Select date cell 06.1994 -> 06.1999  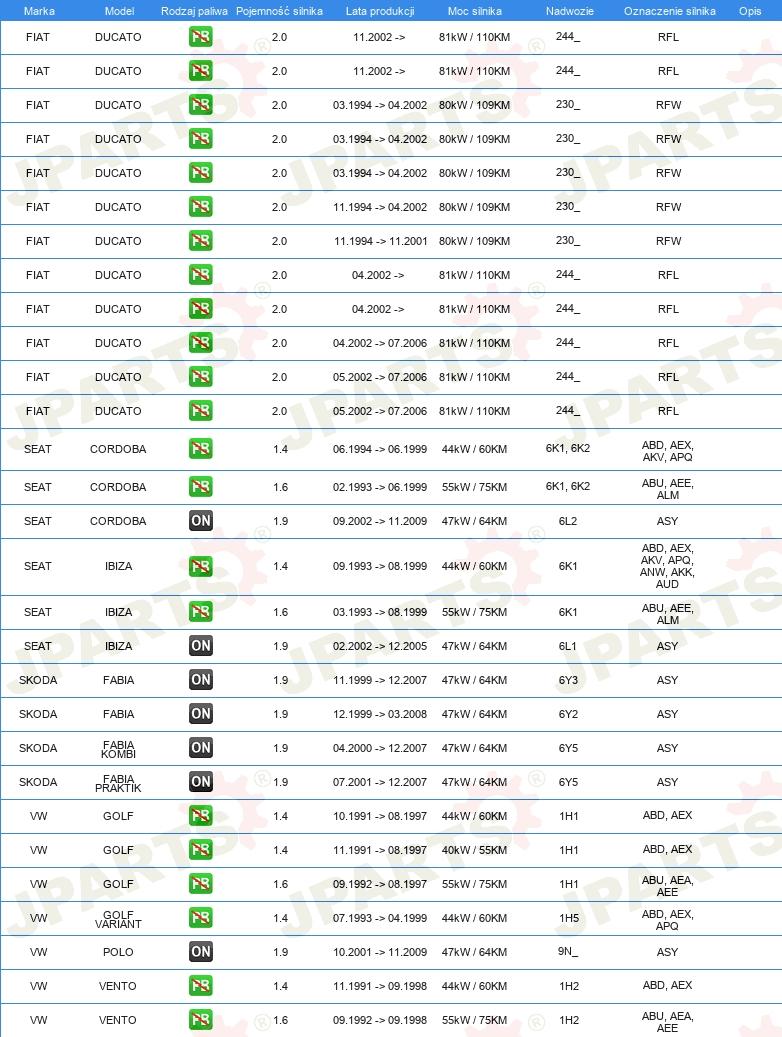coord(380,449)
